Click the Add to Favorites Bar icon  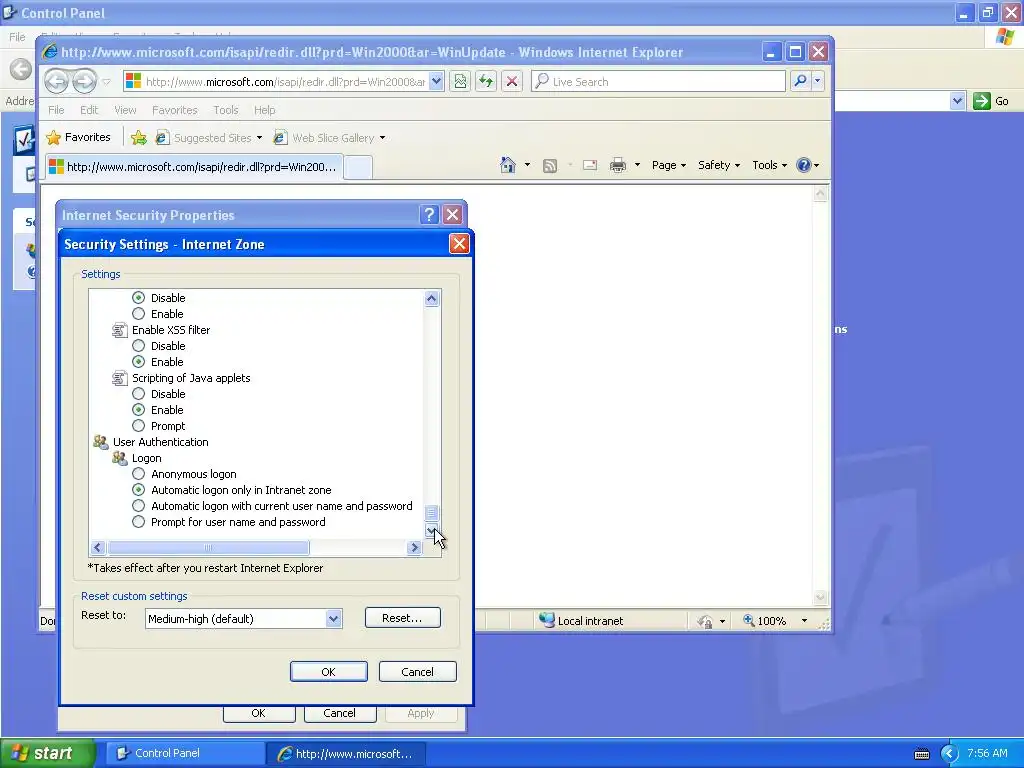138,138
